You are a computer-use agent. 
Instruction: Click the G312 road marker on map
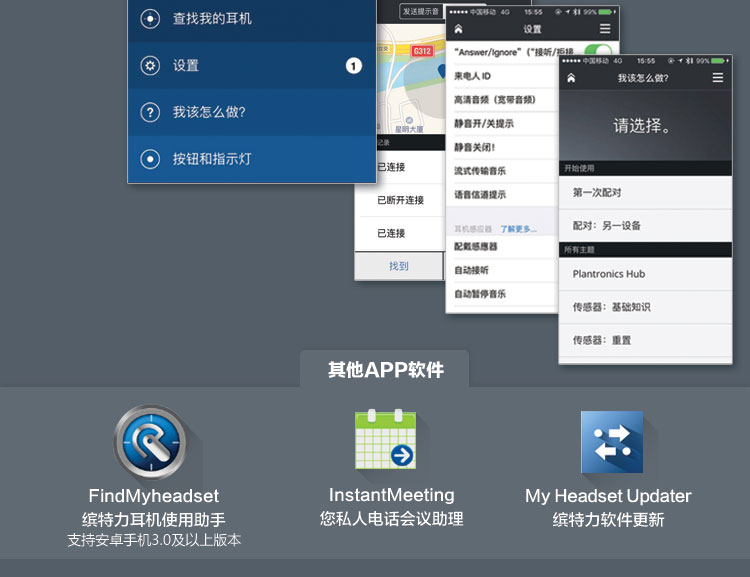(x=422, y=51)
